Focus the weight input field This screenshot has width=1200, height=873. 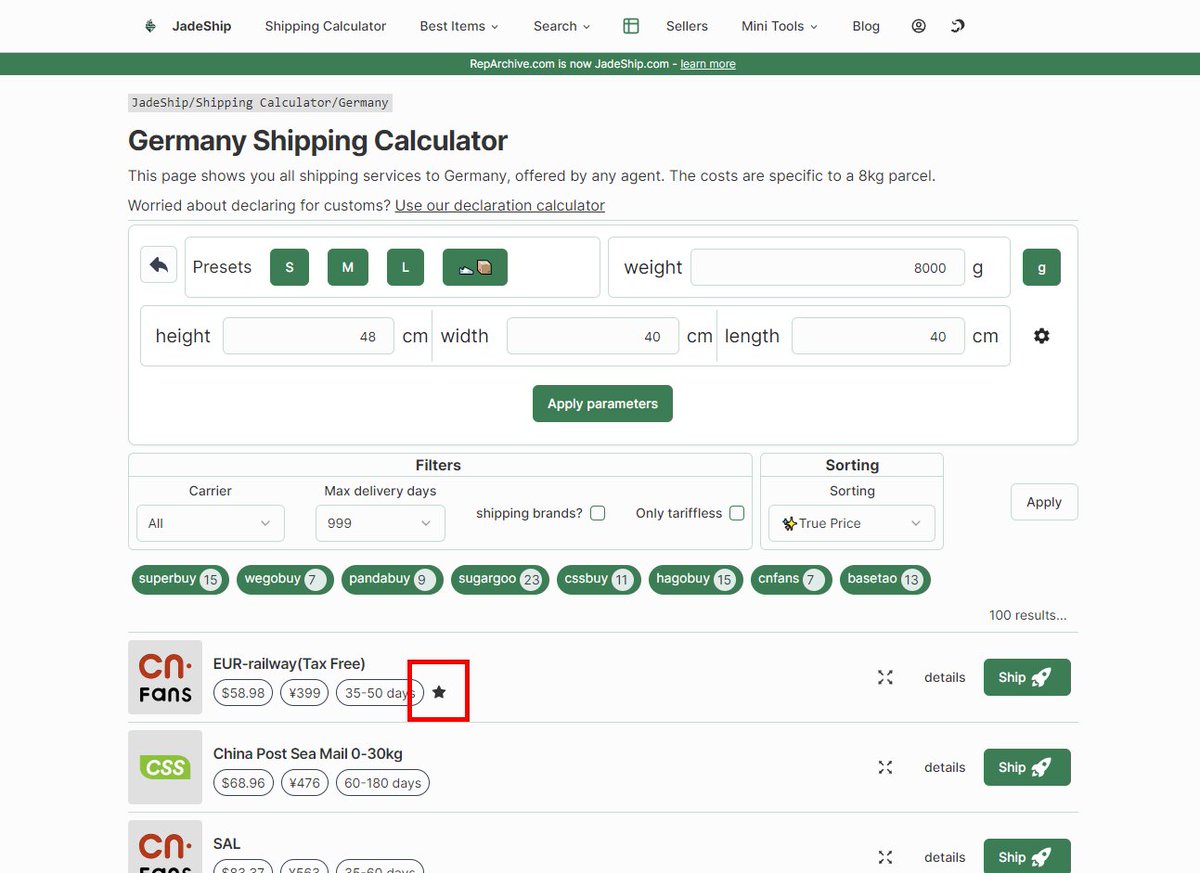pyautogui.click(x=827, y=267)
